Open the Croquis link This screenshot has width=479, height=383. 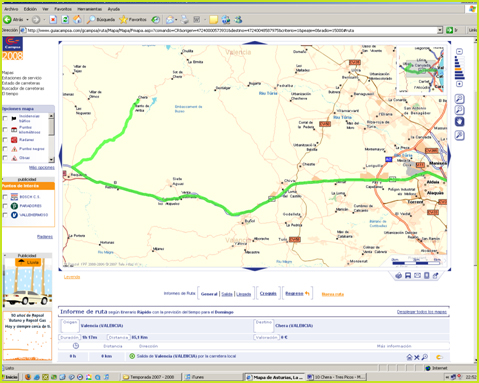(x=268, y=294)
